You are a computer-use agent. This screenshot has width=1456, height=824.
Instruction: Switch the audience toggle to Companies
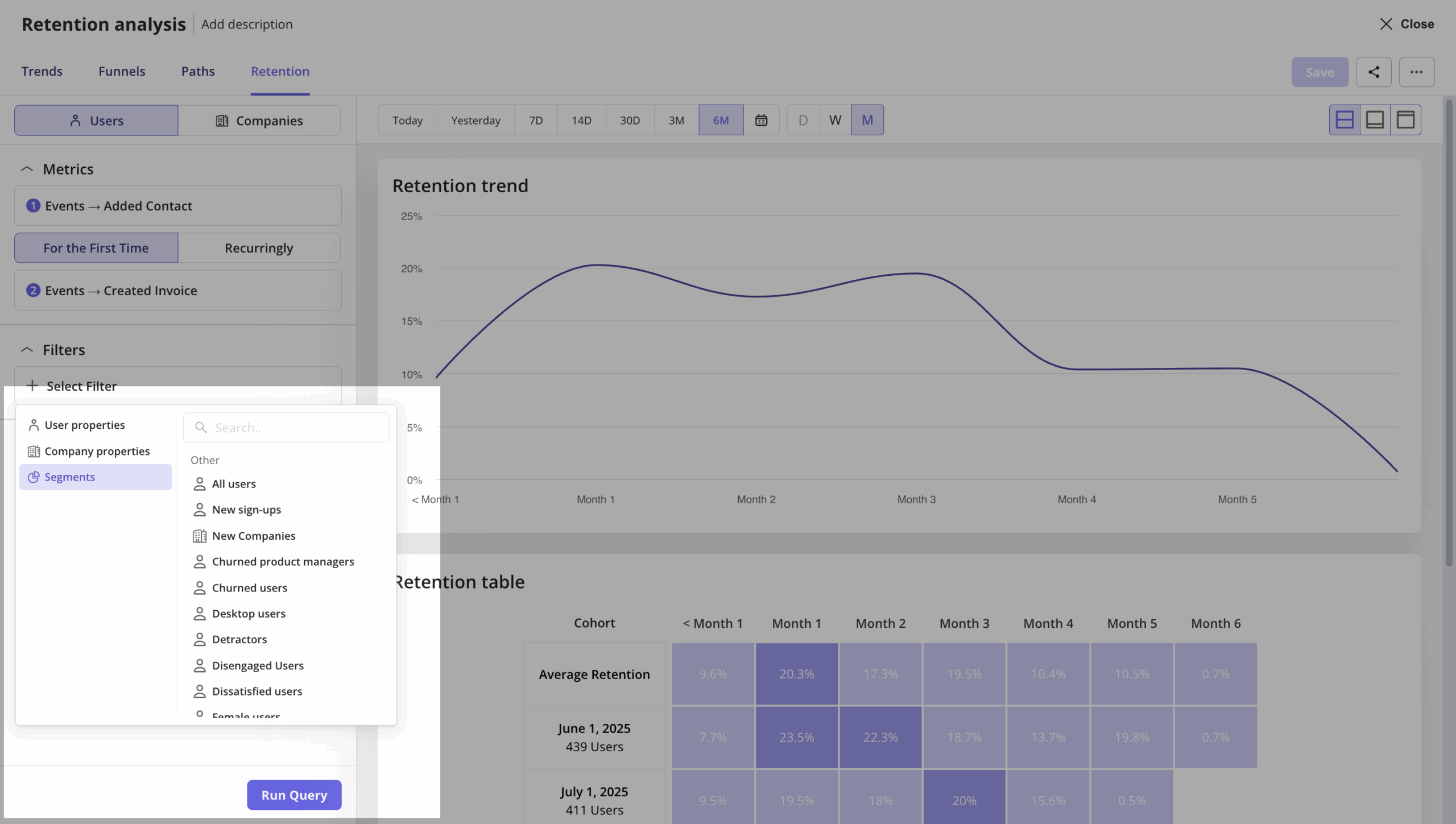point(260,120)
